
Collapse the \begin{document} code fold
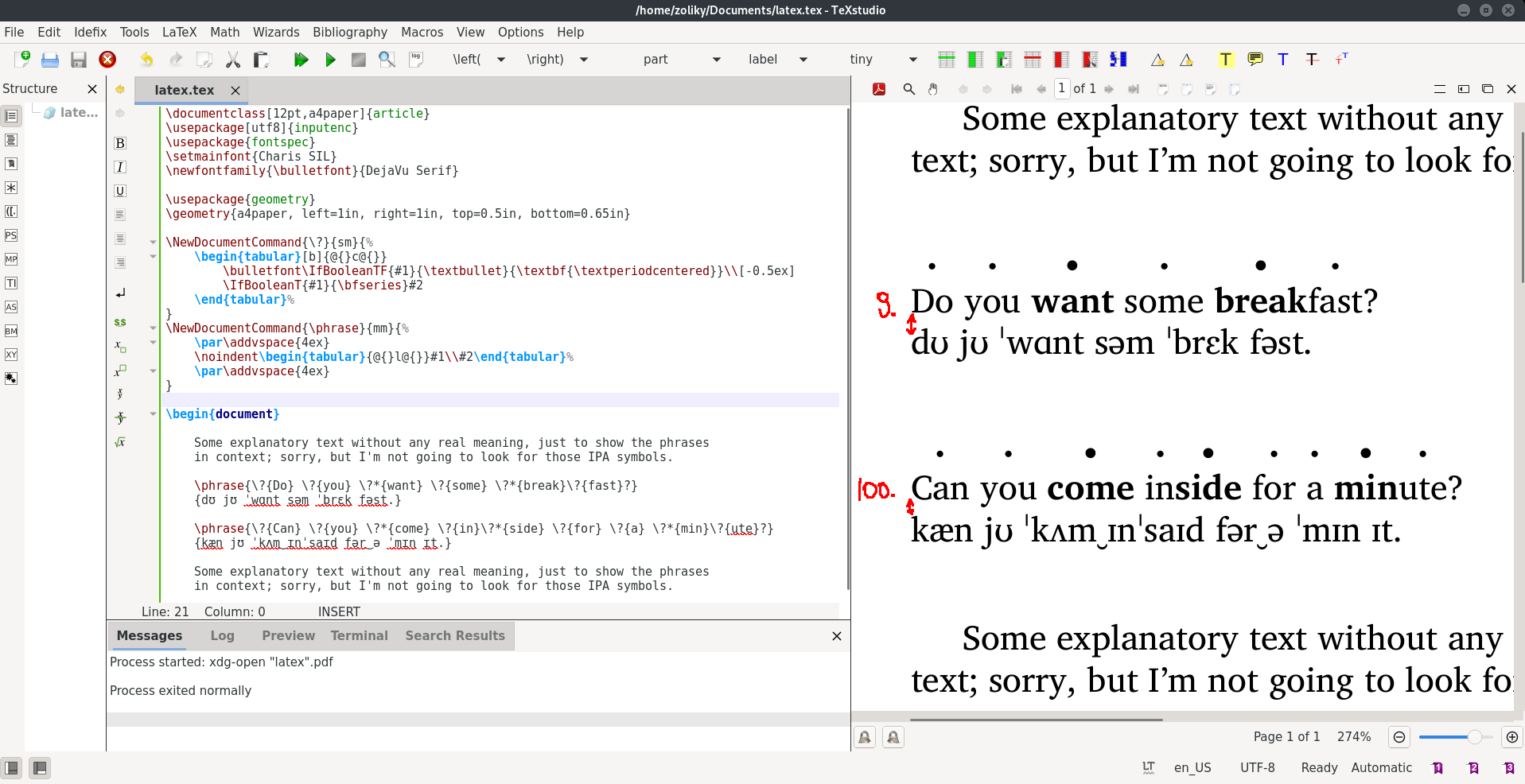(x=153, y=414)
